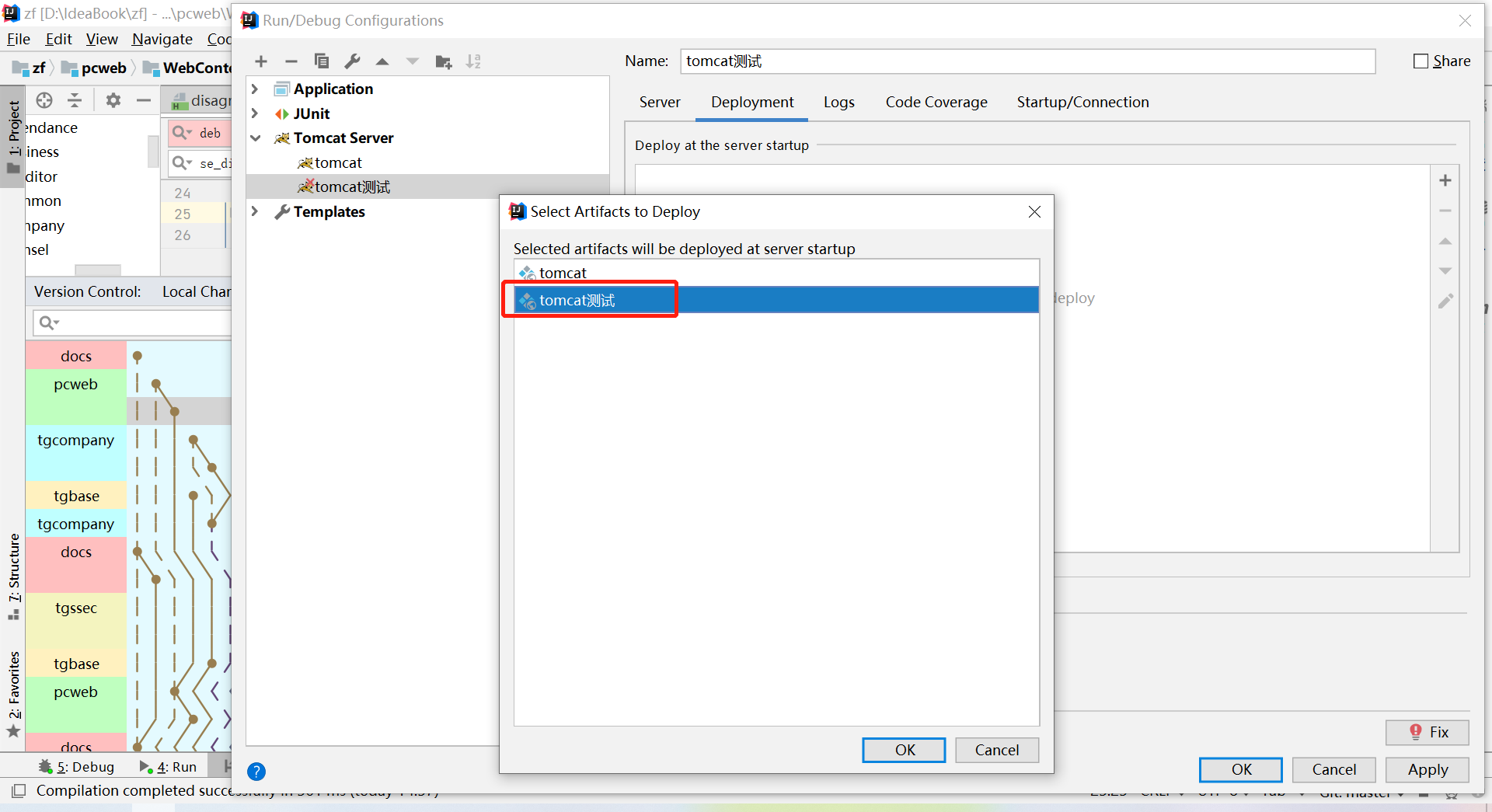Sort configurations alphabetically icon
This screenshot has width=1492, height=812.
point(473,61)
